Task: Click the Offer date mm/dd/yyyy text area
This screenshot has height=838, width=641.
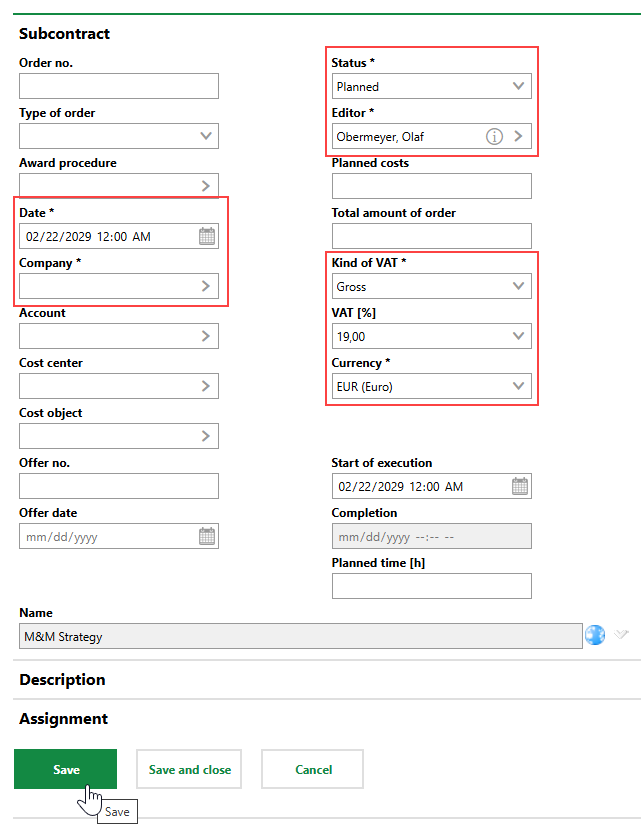Action: (62, 537)
